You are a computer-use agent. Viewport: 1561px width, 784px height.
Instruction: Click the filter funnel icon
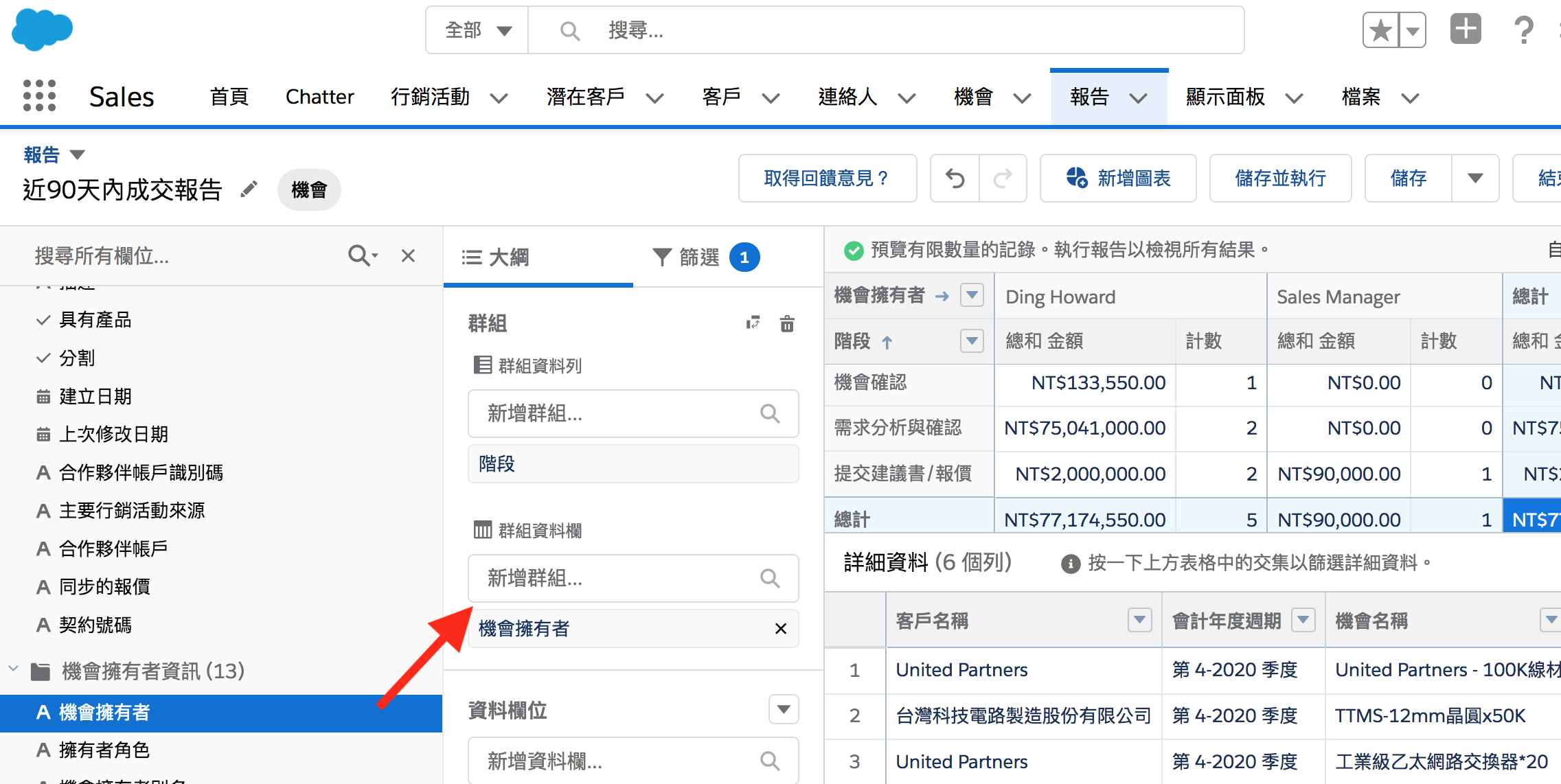coord(661,257)
